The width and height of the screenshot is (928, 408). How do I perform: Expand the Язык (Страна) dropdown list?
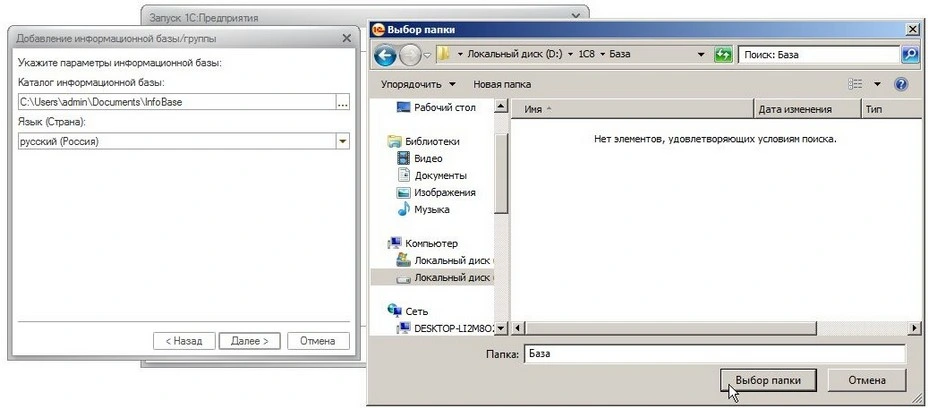(342, 141)
